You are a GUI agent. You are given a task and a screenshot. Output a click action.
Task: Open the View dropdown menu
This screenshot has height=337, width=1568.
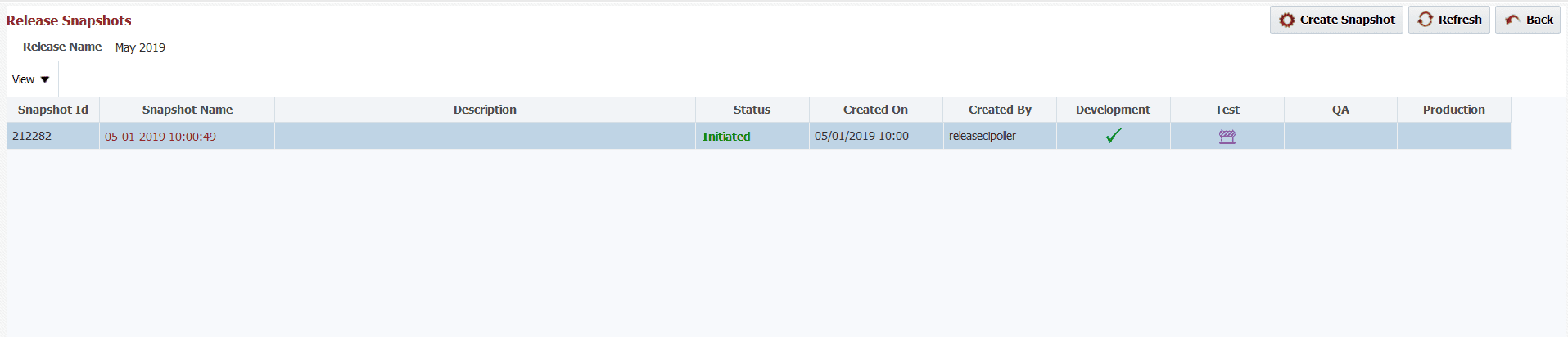tap(31, 79)
